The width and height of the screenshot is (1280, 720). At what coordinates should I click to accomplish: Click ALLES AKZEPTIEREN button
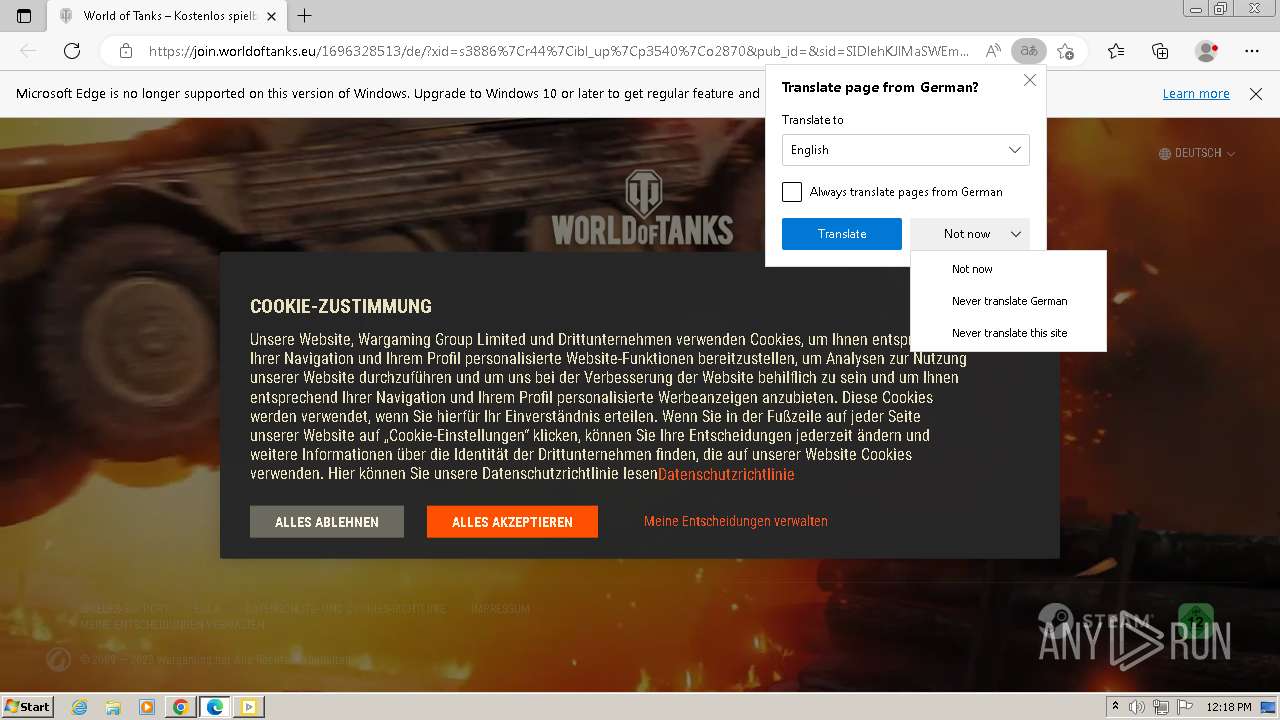(x=512, y=522)
